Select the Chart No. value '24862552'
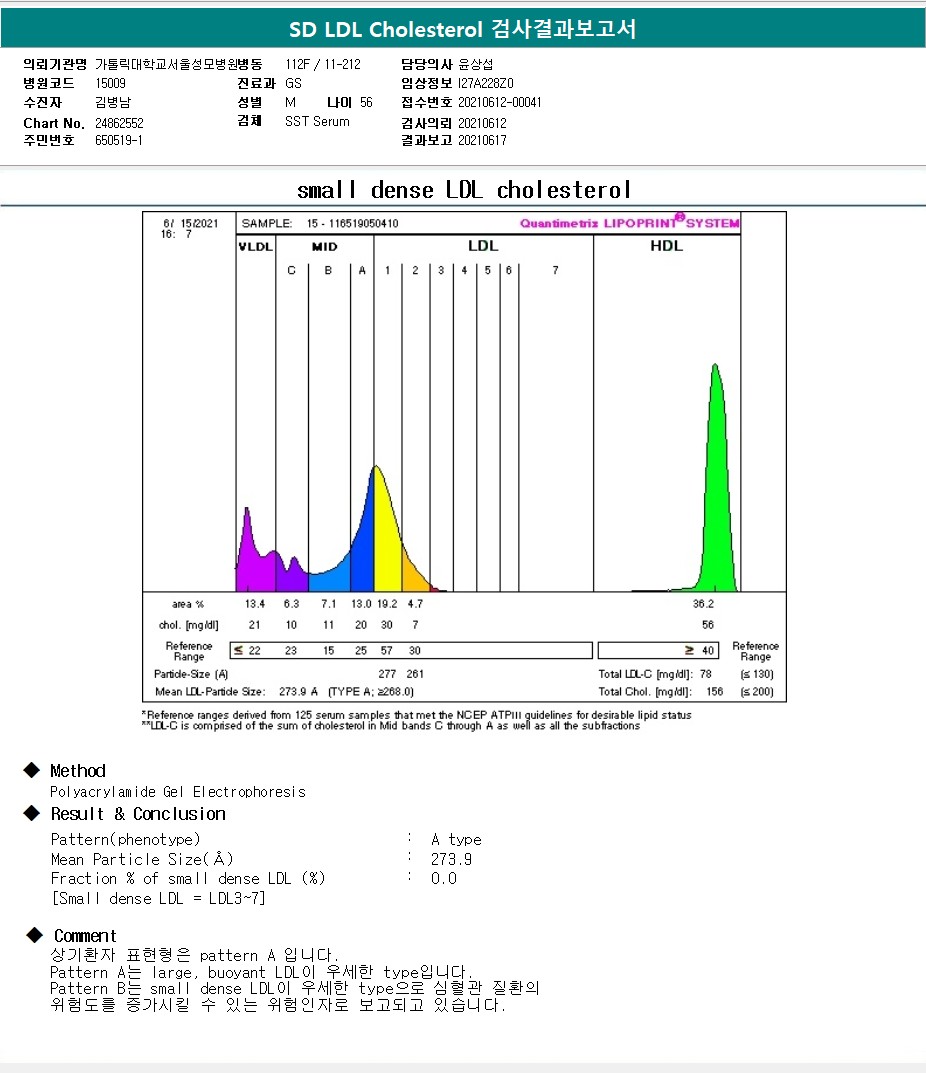This screenshot has height=1073, width=926. [119, 123]
